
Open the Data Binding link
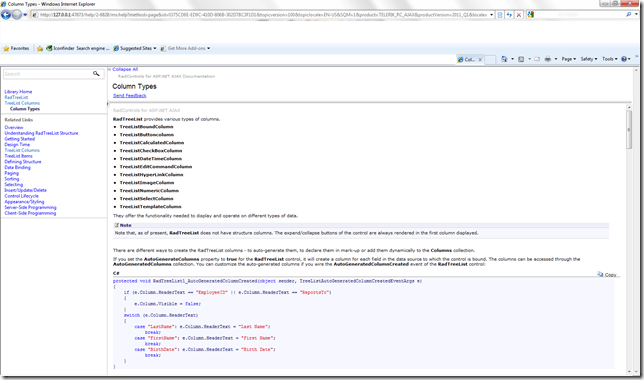[x=17, y=168]
